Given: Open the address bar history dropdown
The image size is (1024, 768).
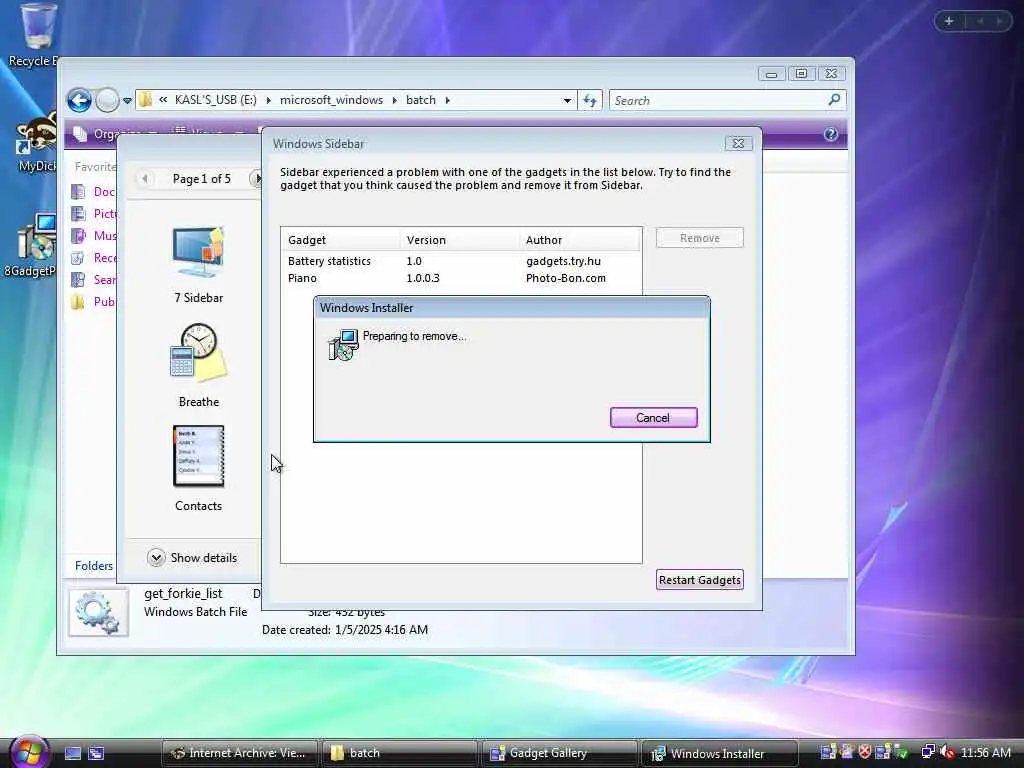Looking at the screenshot, I should tap(567, 101).
